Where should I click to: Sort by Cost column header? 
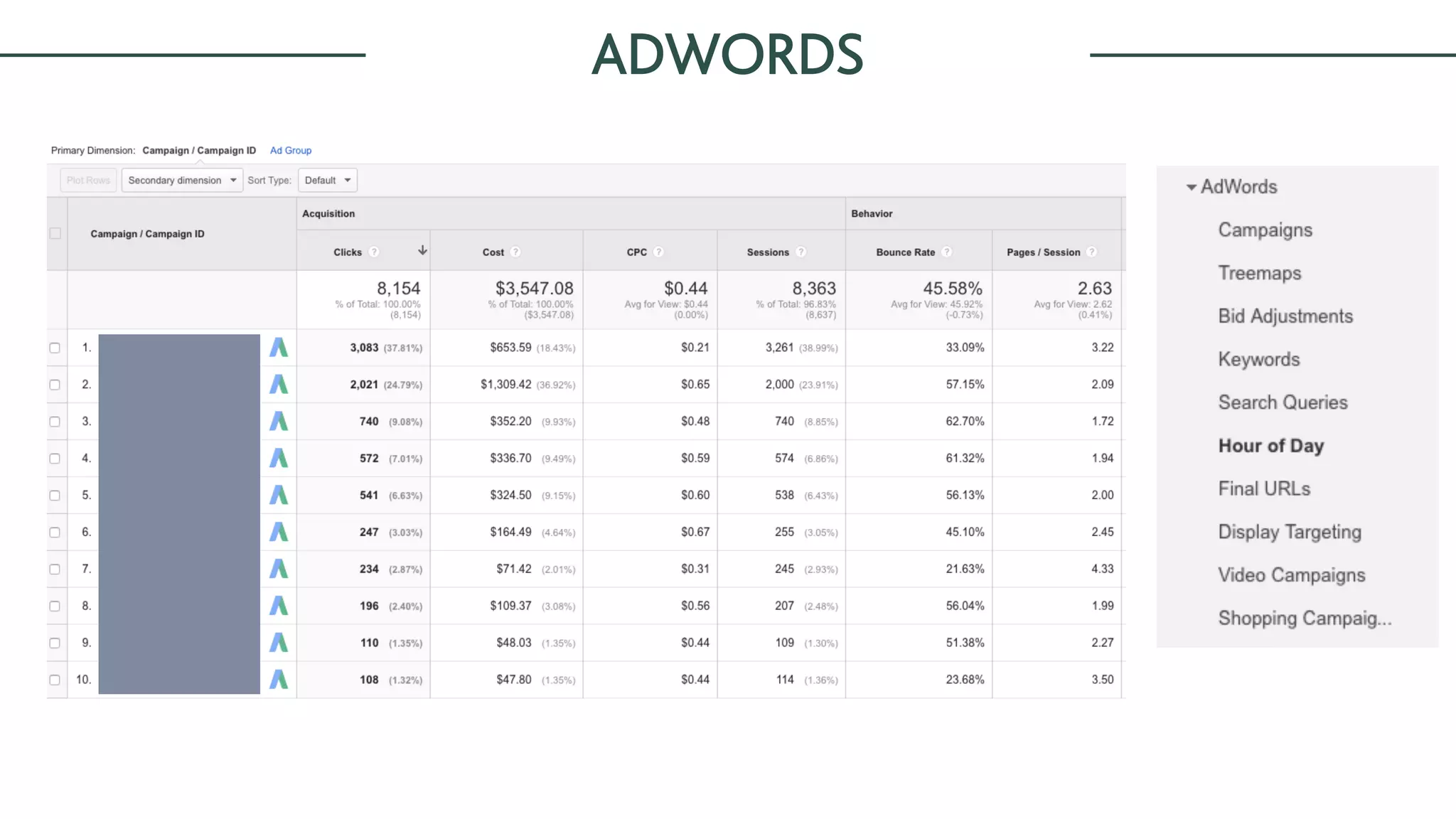tap(493, 252)
